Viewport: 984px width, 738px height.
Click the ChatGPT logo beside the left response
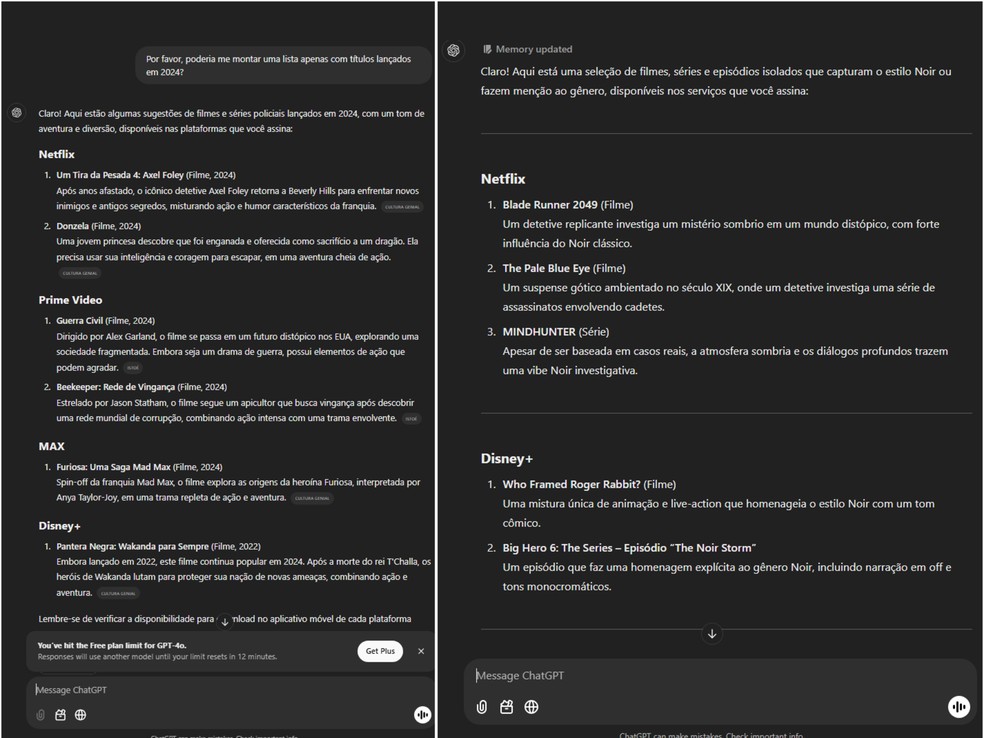(x=16, y=113)
